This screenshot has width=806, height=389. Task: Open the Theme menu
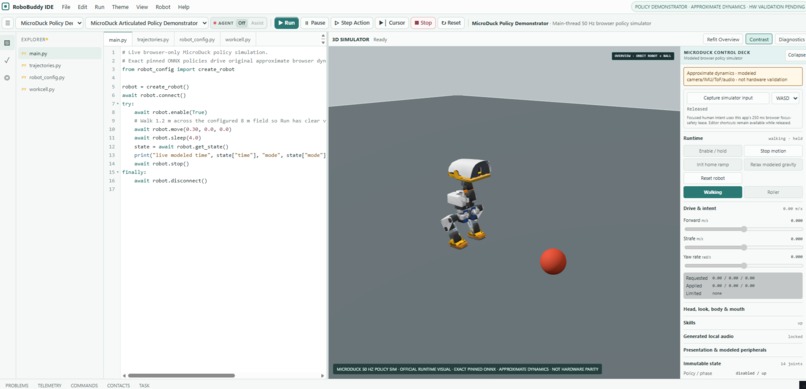point(120,7)
